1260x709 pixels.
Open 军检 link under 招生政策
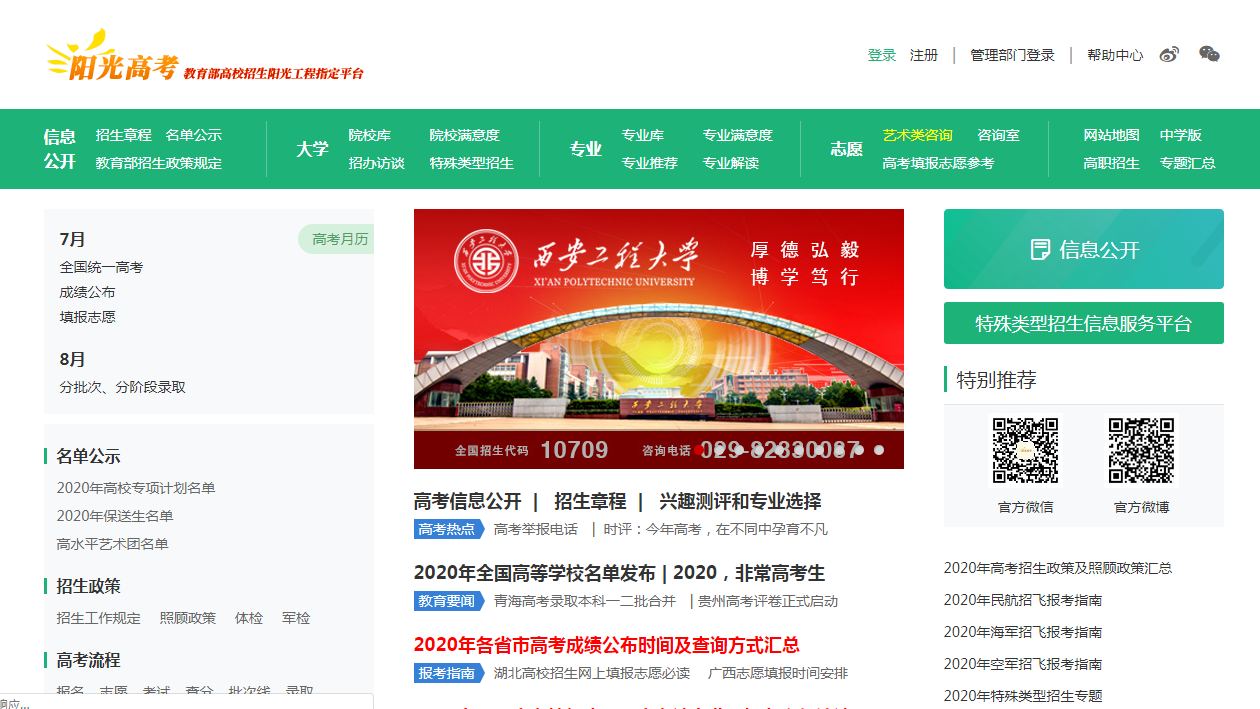296,618
